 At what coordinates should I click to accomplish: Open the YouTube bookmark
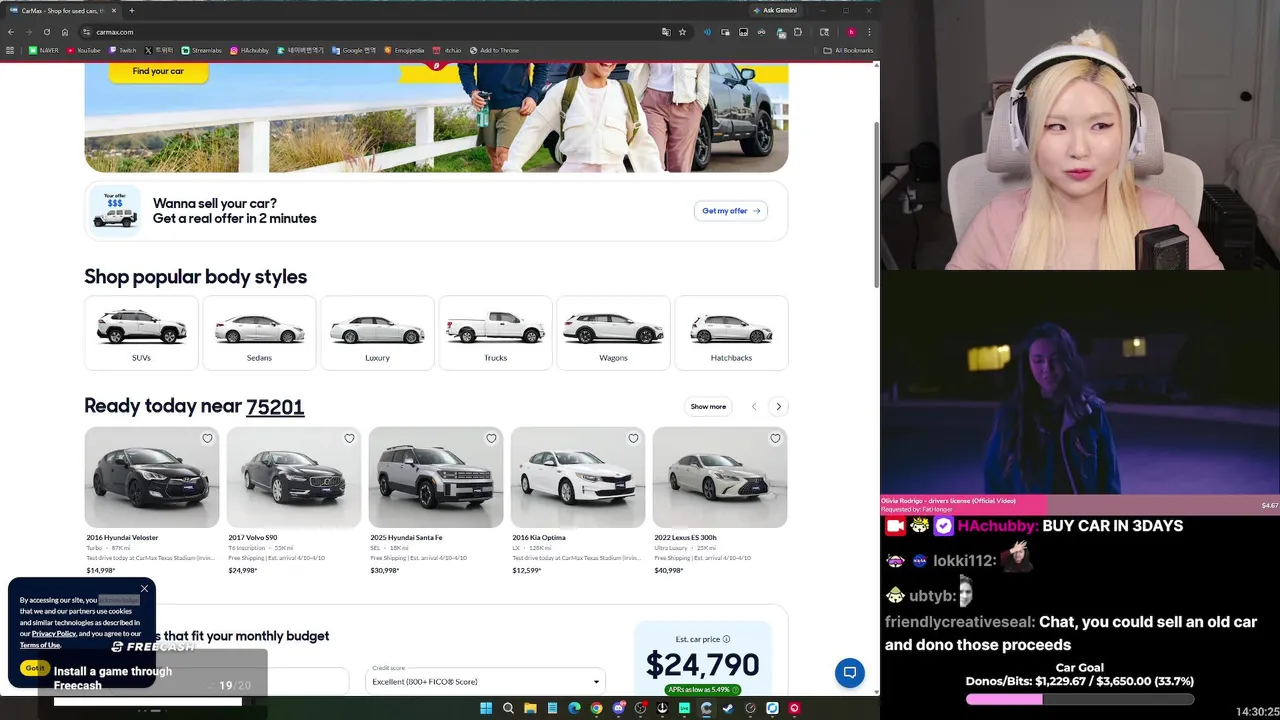[84, 50]
